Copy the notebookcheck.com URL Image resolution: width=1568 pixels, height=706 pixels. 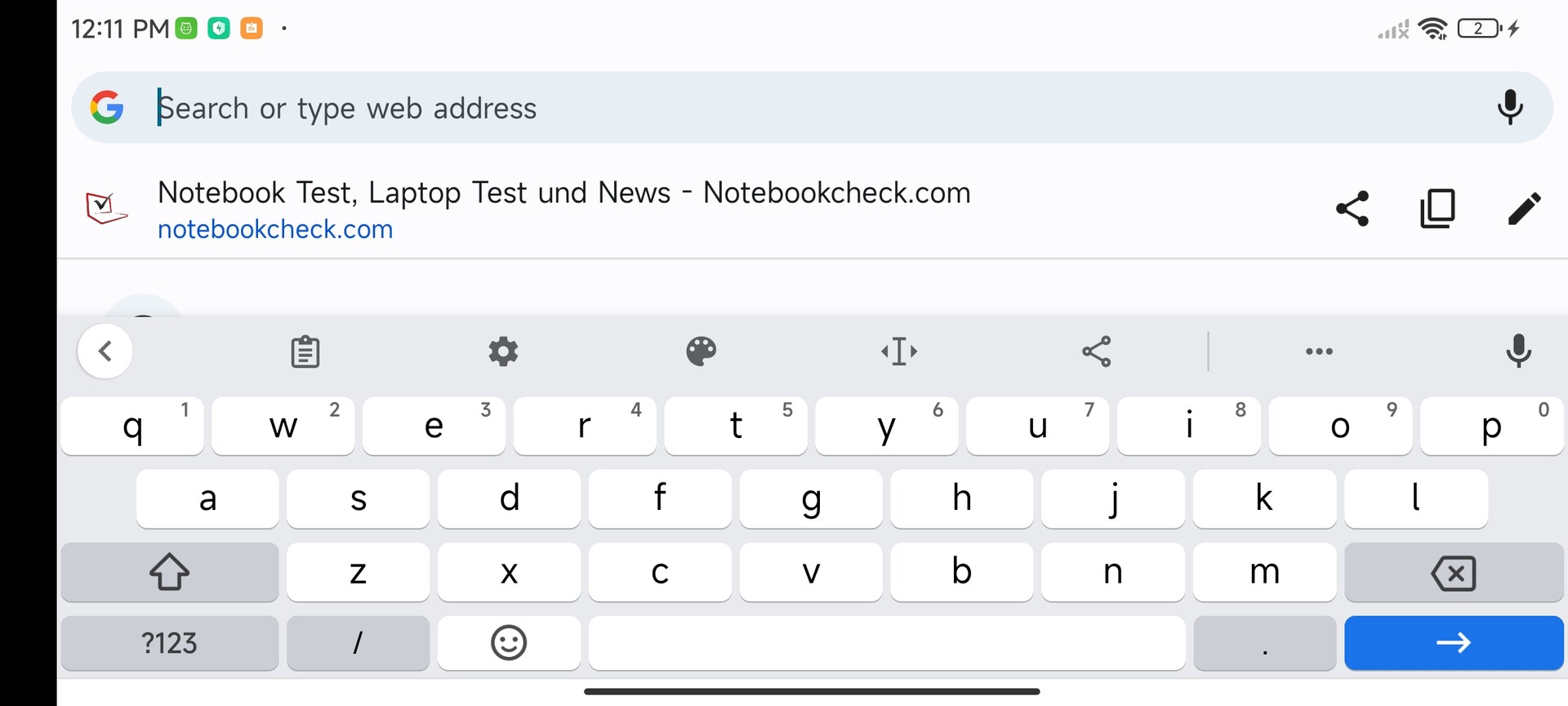1437,208
